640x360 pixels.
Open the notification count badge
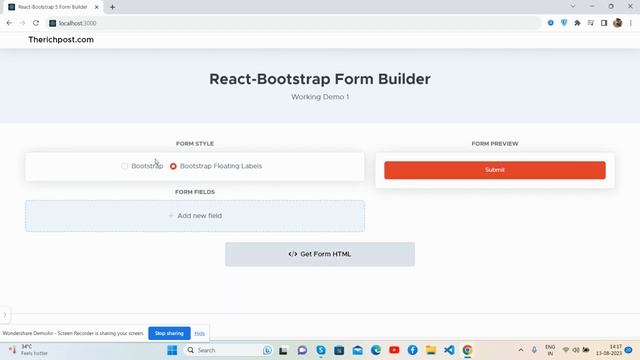pyautogui.click(x=629, y=350)
